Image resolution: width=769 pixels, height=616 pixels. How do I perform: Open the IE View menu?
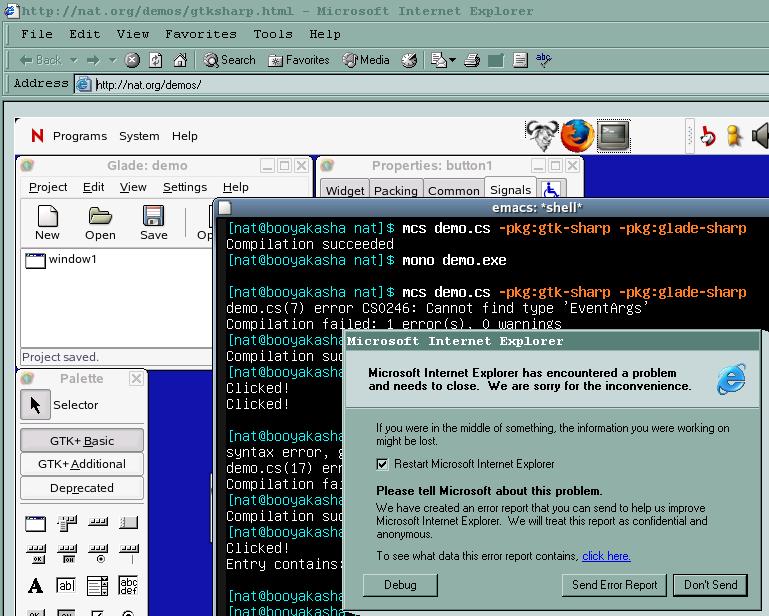pyautogui.click(x=132, y=34)
